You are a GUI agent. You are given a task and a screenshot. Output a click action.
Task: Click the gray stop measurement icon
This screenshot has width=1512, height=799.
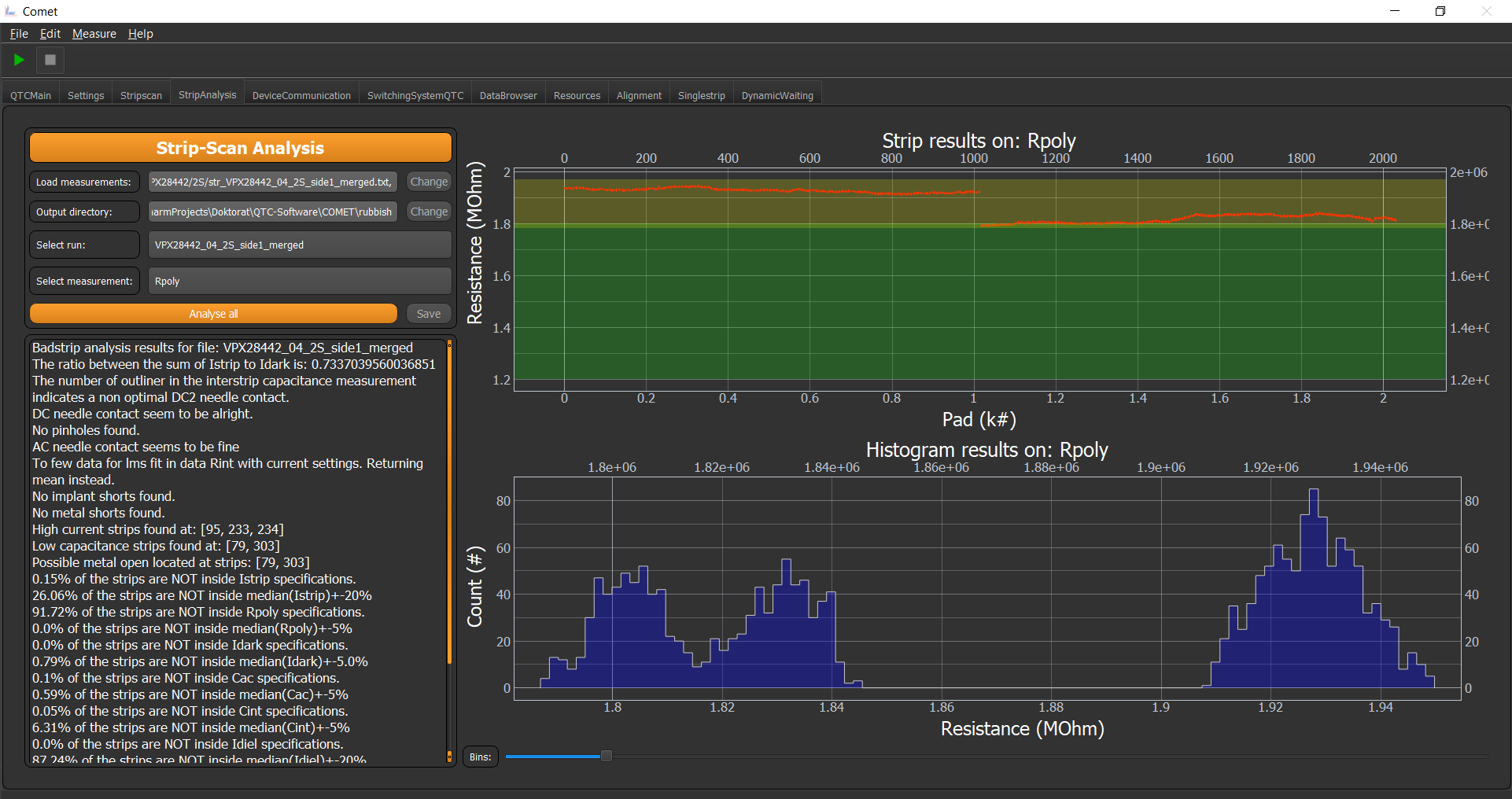point(50,60)
